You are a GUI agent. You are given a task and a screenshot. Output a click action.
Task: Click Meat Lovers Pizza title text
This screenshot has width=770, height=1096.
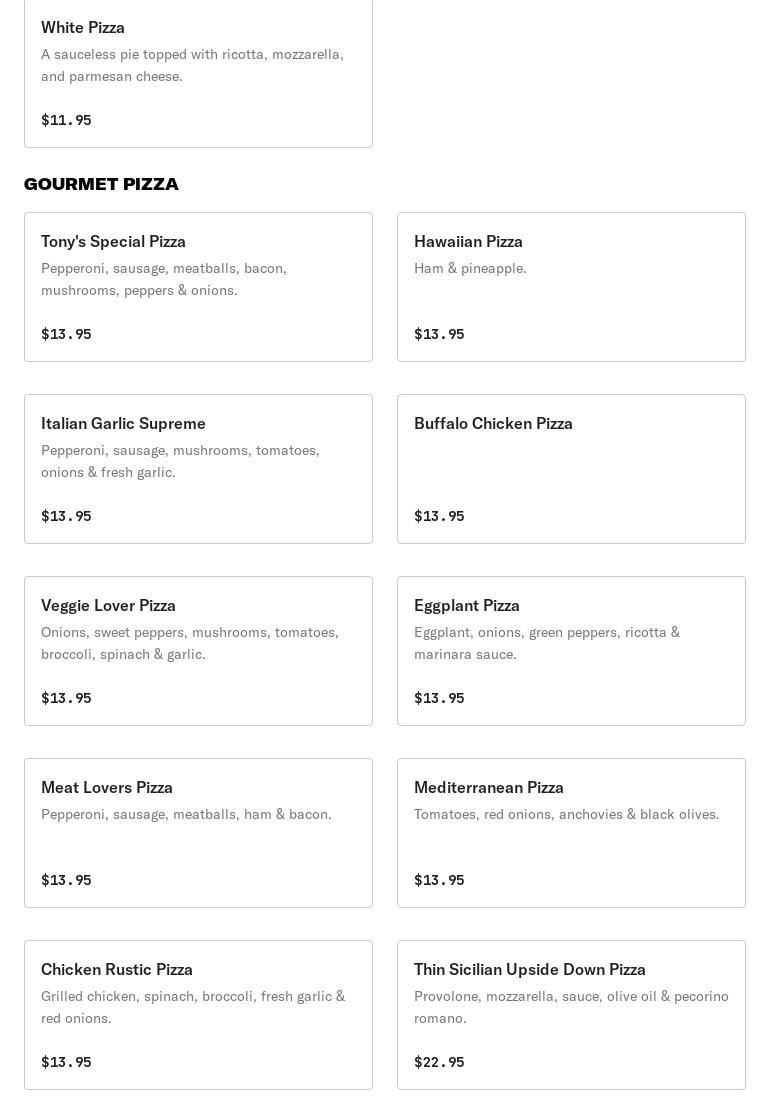pyautogui.click(x=107, y=787)
